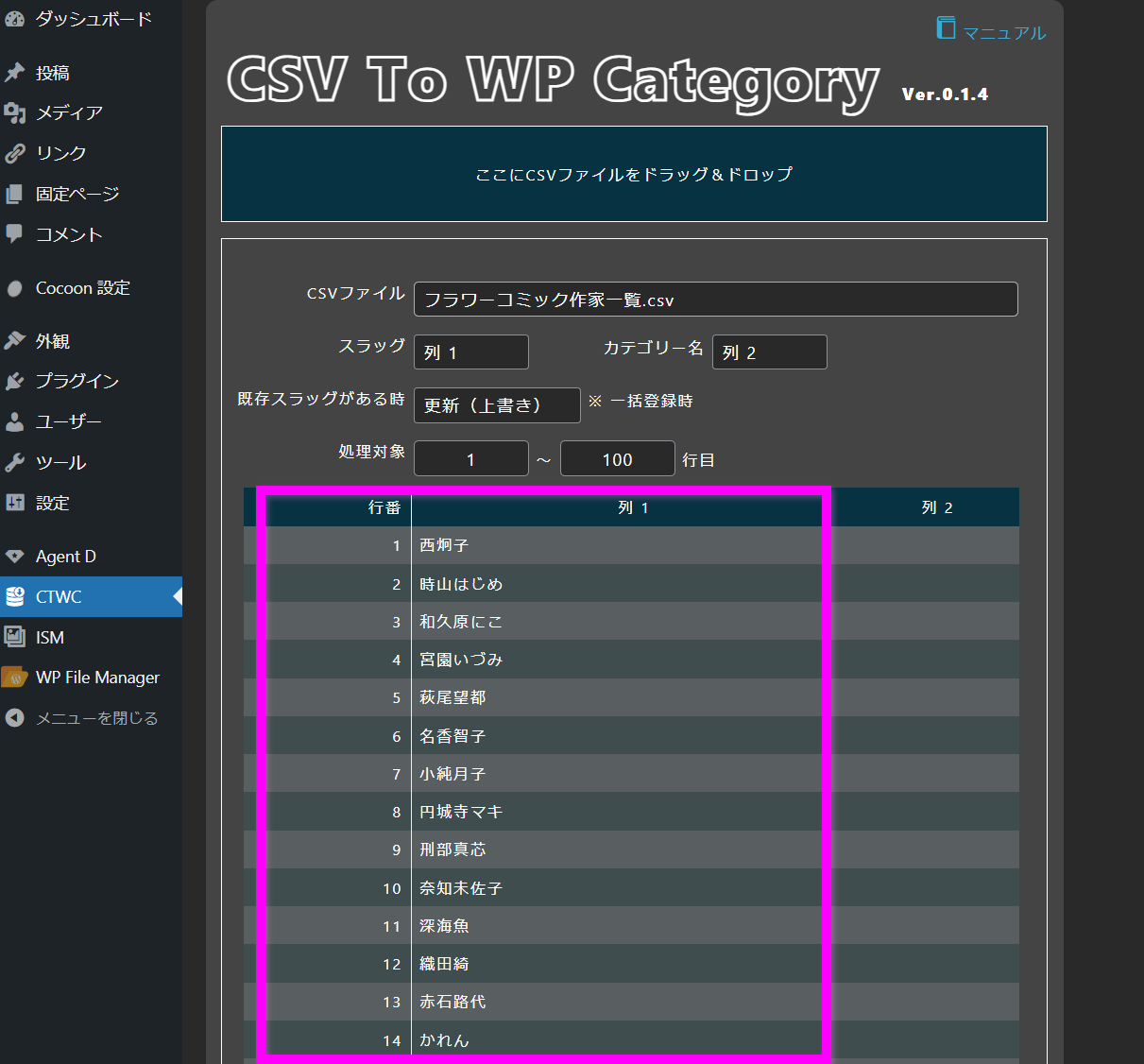The width and height of the screenshot is (1144, 1064).
Task: Click the manual book icon
Action: 946,27
